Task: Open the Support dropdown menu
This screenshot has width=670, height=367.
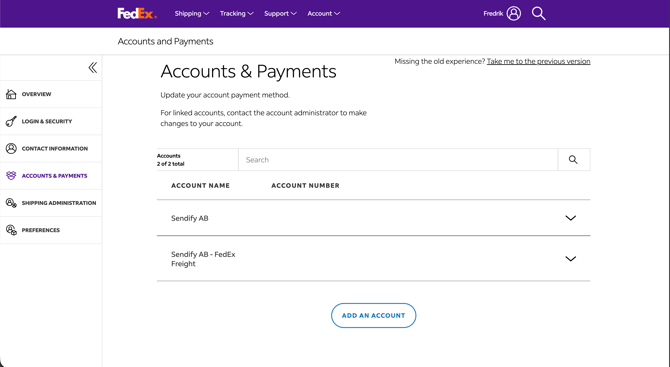Action: point(280,14)
